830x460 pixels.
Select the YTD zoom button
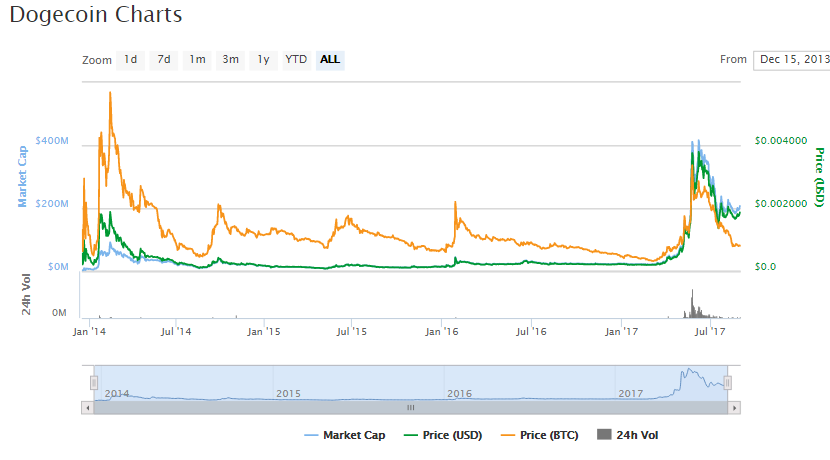coord(296,60)
